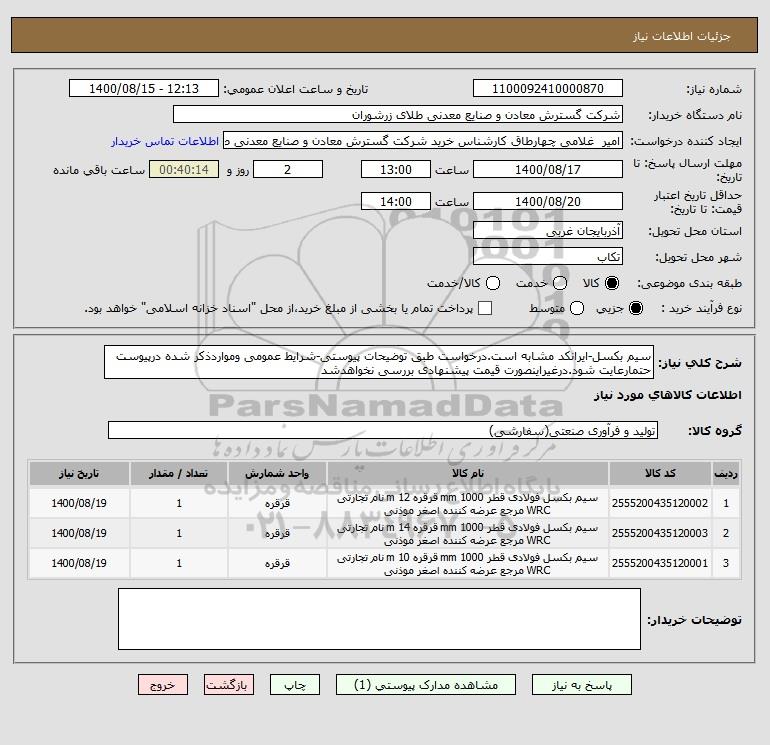
Task: Click پاسخ به نیاز button
Action: (x=581, y=685)
